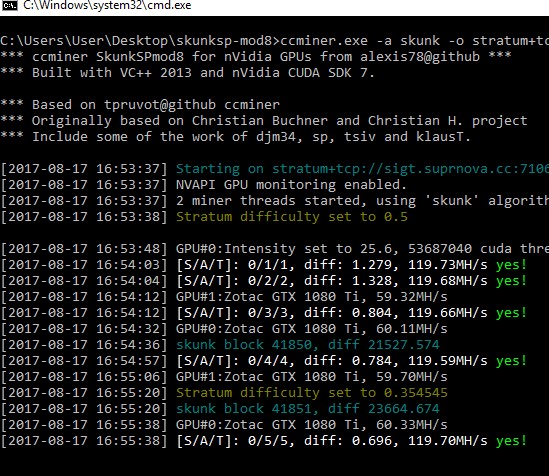
Task: Click the 0/5/5 share result line
Action: (264, 441)
